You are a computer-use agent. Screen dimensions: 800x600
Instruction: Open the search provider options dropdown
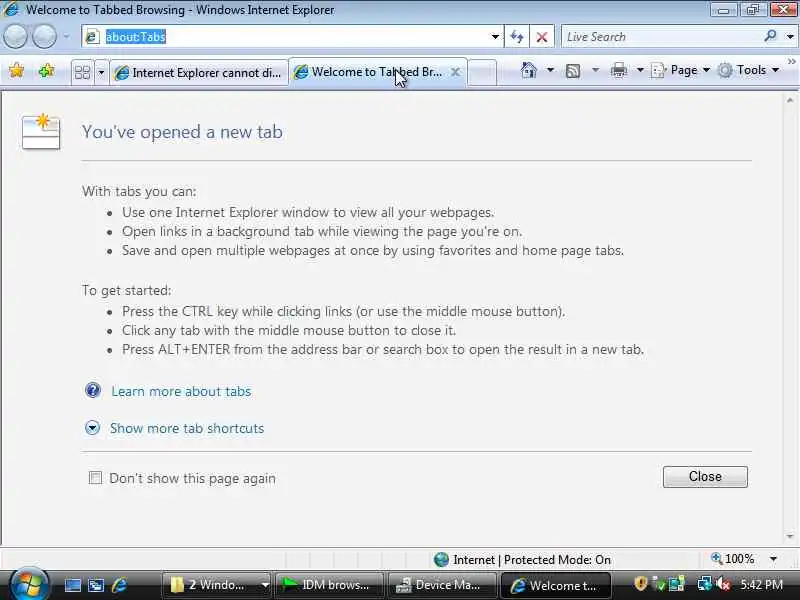[x=790, y=37]
